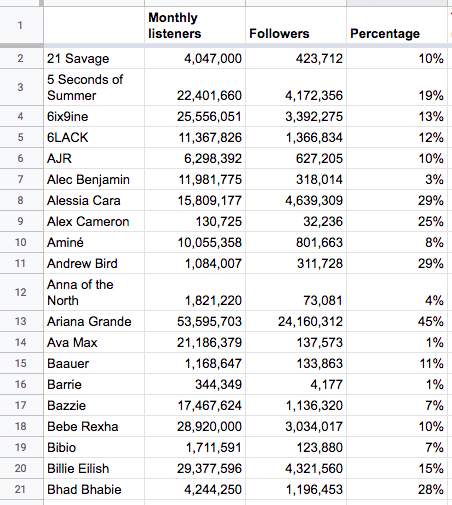452x505 pixels.
Task: Select Alec Benjamin 3% percentage cell
Action: click(x=397, y=179)
